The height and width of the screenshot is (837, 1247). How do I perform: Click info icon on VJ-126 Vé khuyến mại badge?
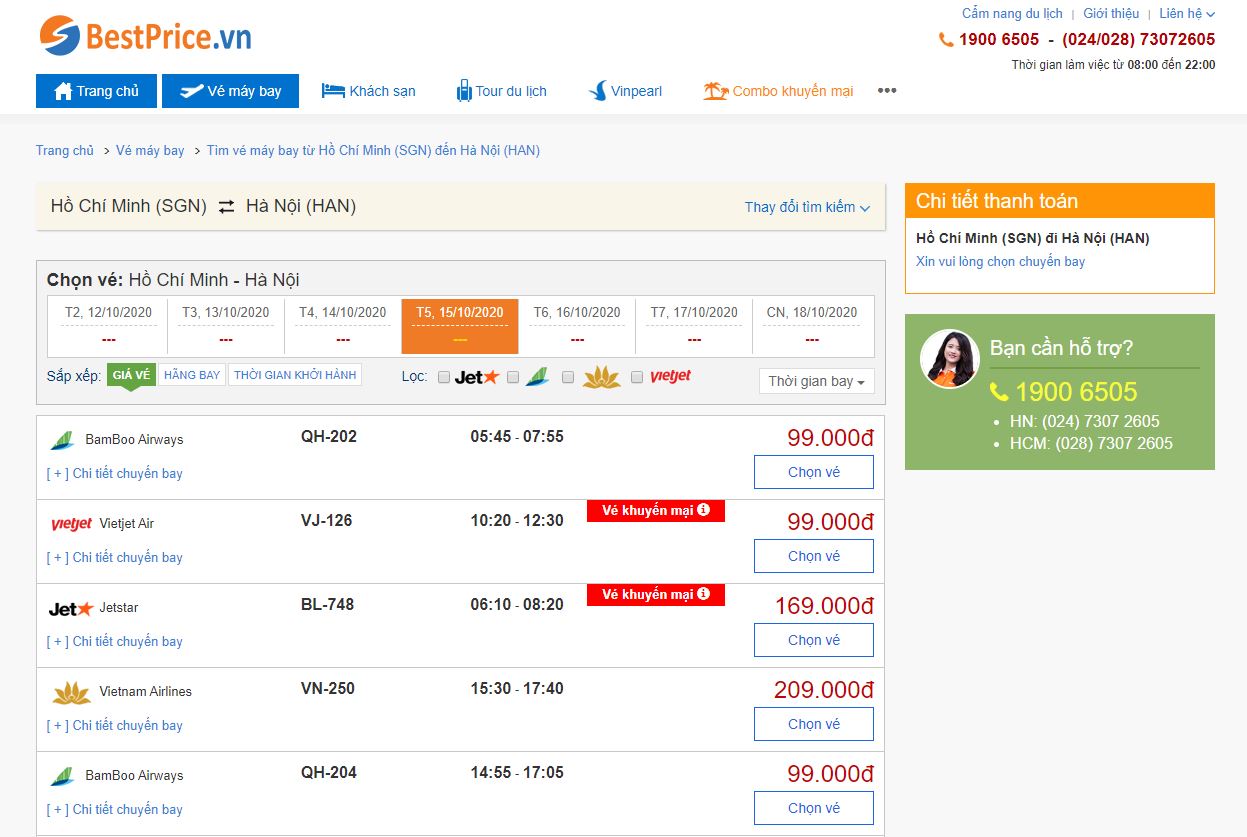(703, 510)
